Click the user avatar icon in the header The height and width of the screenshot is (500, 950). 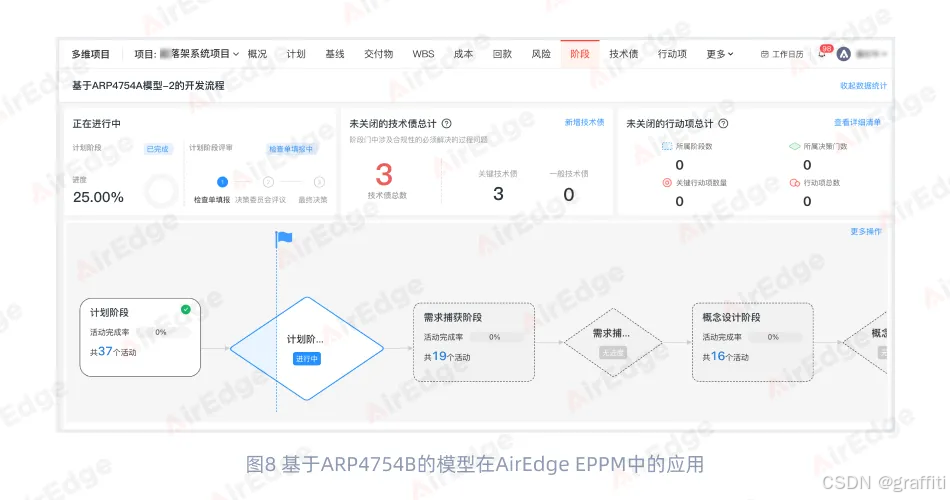843,54
